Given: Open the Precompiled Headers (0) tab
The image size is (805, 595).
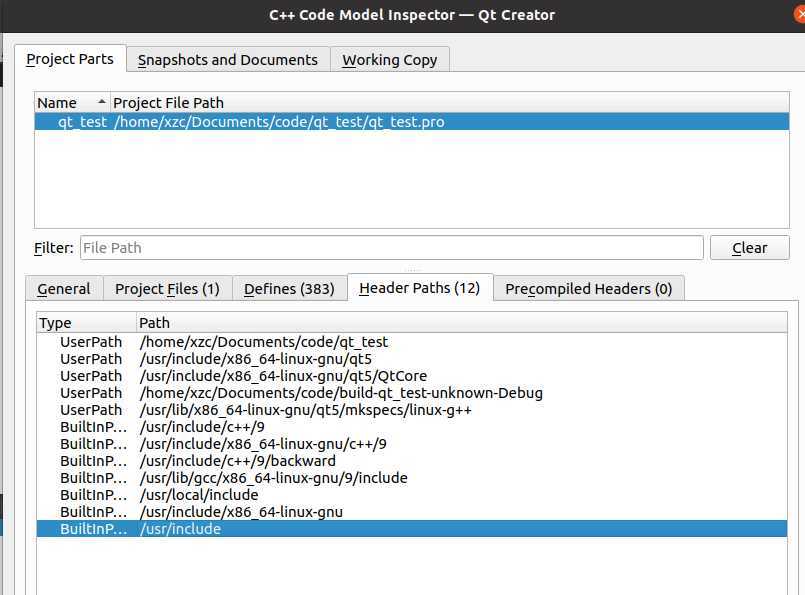Looking at the screenshot, I should pos(589,289).
